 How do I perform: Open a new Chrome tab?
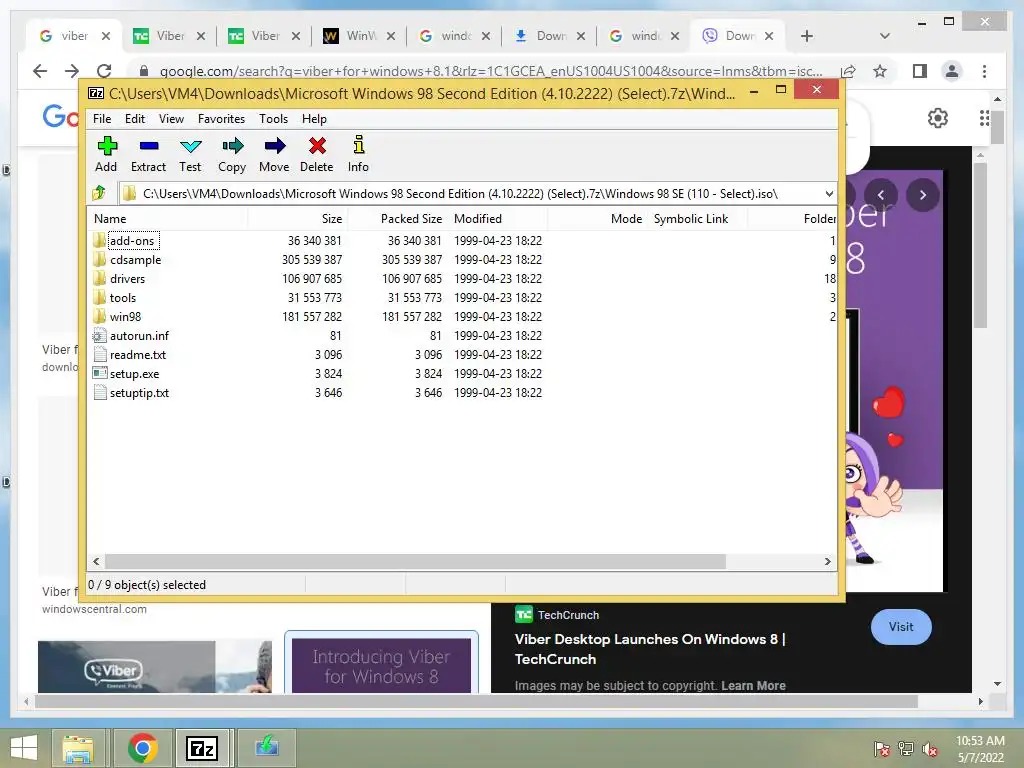click(807, 36)
